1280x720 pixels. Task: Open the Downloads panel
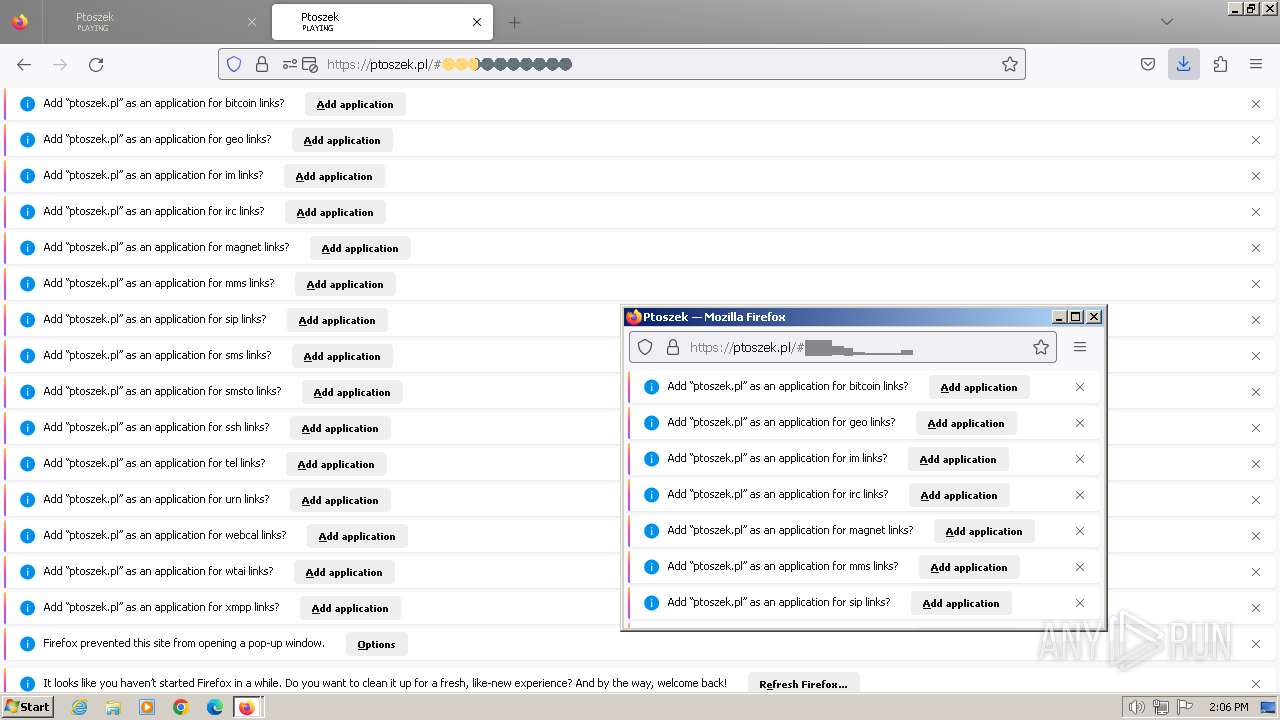click(1184, 64)
